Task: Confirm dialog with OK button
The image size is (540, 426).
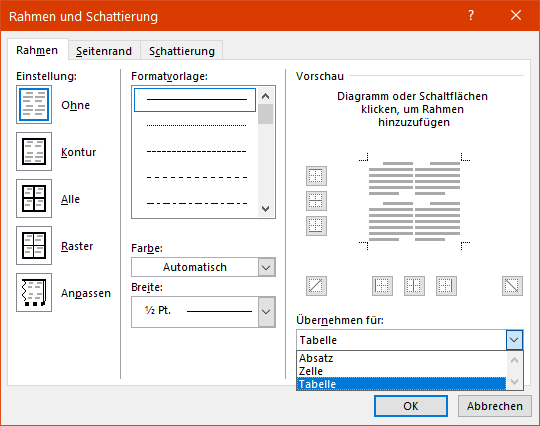Action: (x=411, y=406)
